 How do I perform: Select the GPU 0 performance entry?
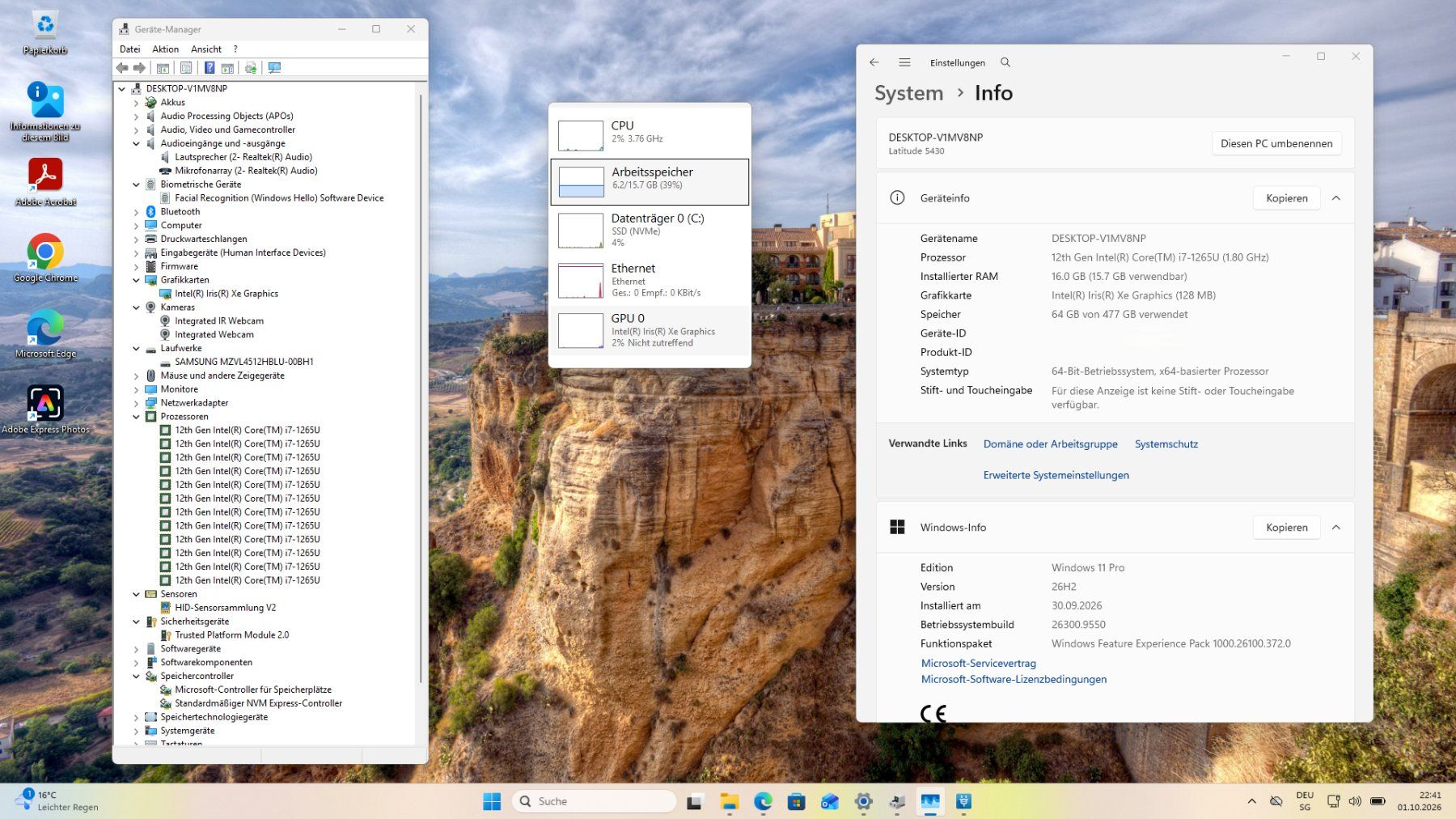point(650,330)
